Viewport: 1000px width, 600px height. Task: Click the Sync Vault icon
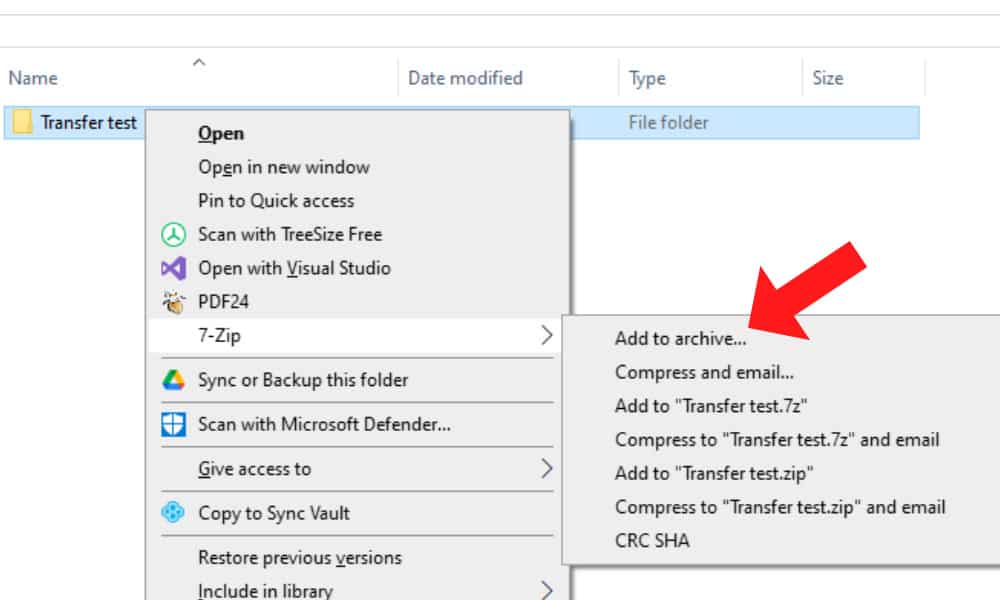(x=174, y=513)
